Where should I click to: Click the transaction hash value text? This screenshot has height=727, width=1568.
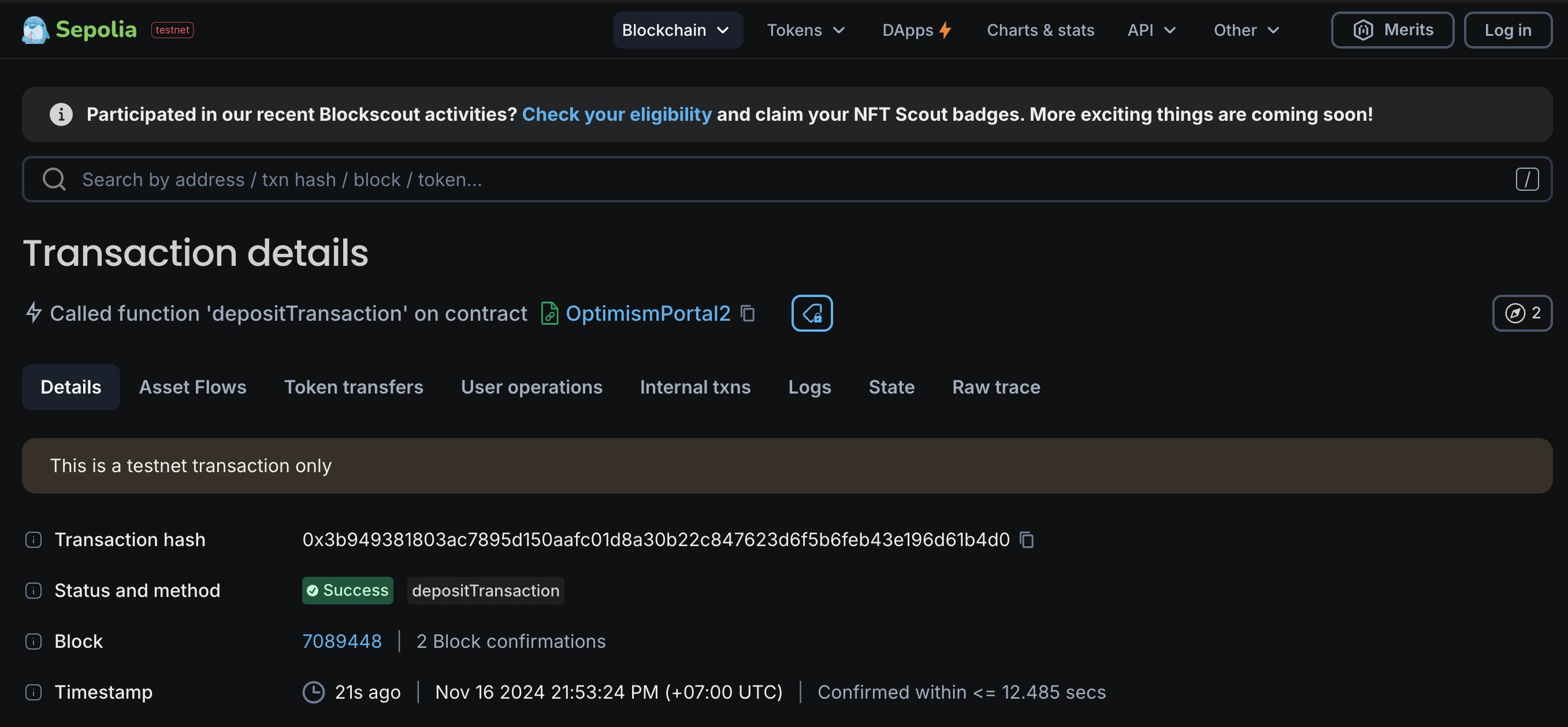pos(656,539)
